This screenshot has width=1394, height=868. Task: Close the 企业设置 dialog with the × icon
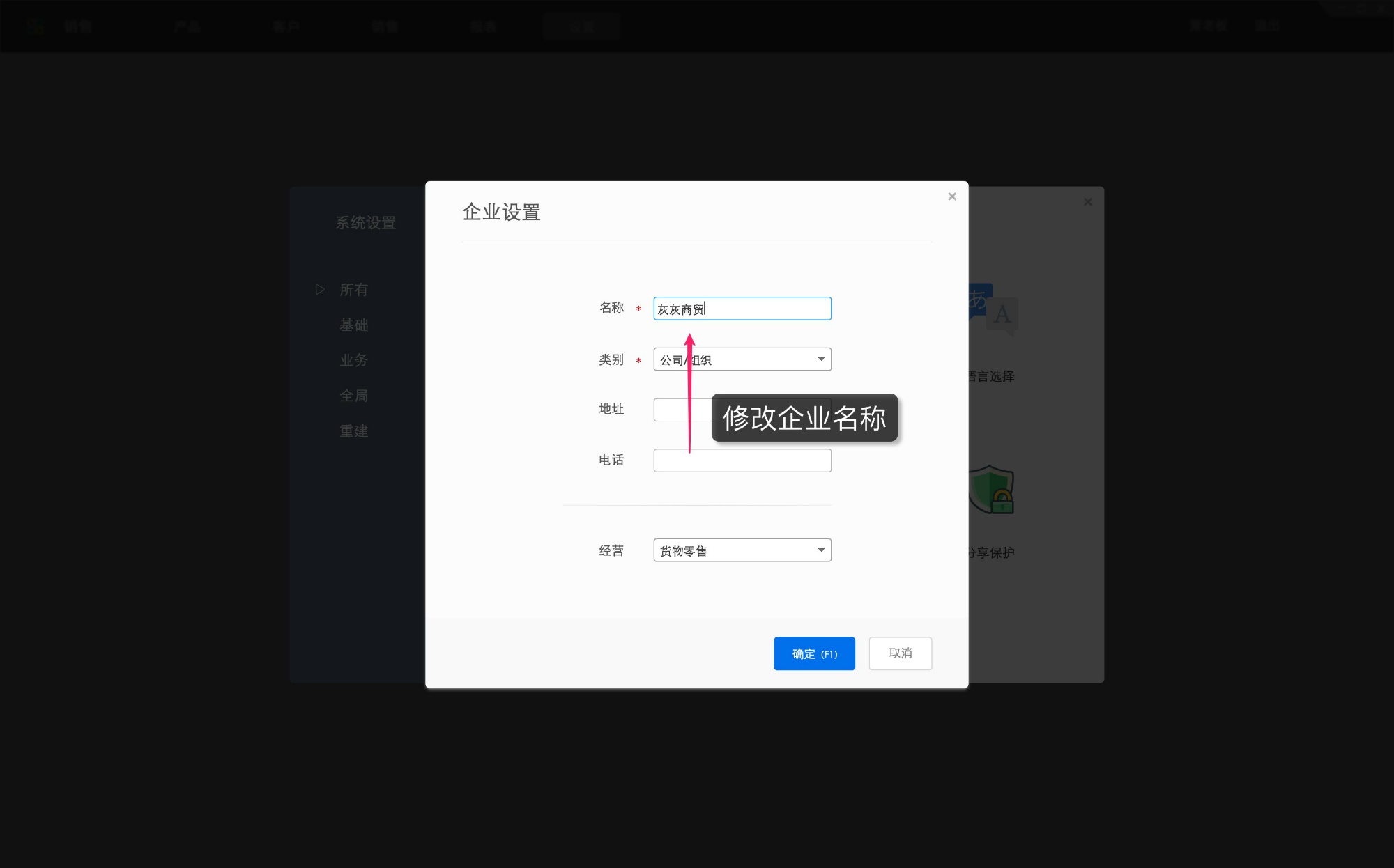(x=952, y=196)
